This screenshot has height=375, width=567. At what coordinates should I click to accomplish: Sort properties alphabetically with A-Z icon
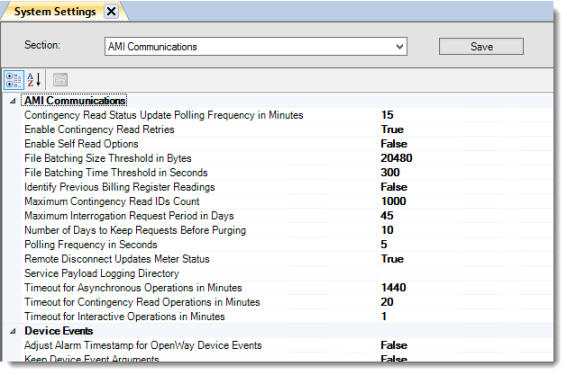(34, 80)
